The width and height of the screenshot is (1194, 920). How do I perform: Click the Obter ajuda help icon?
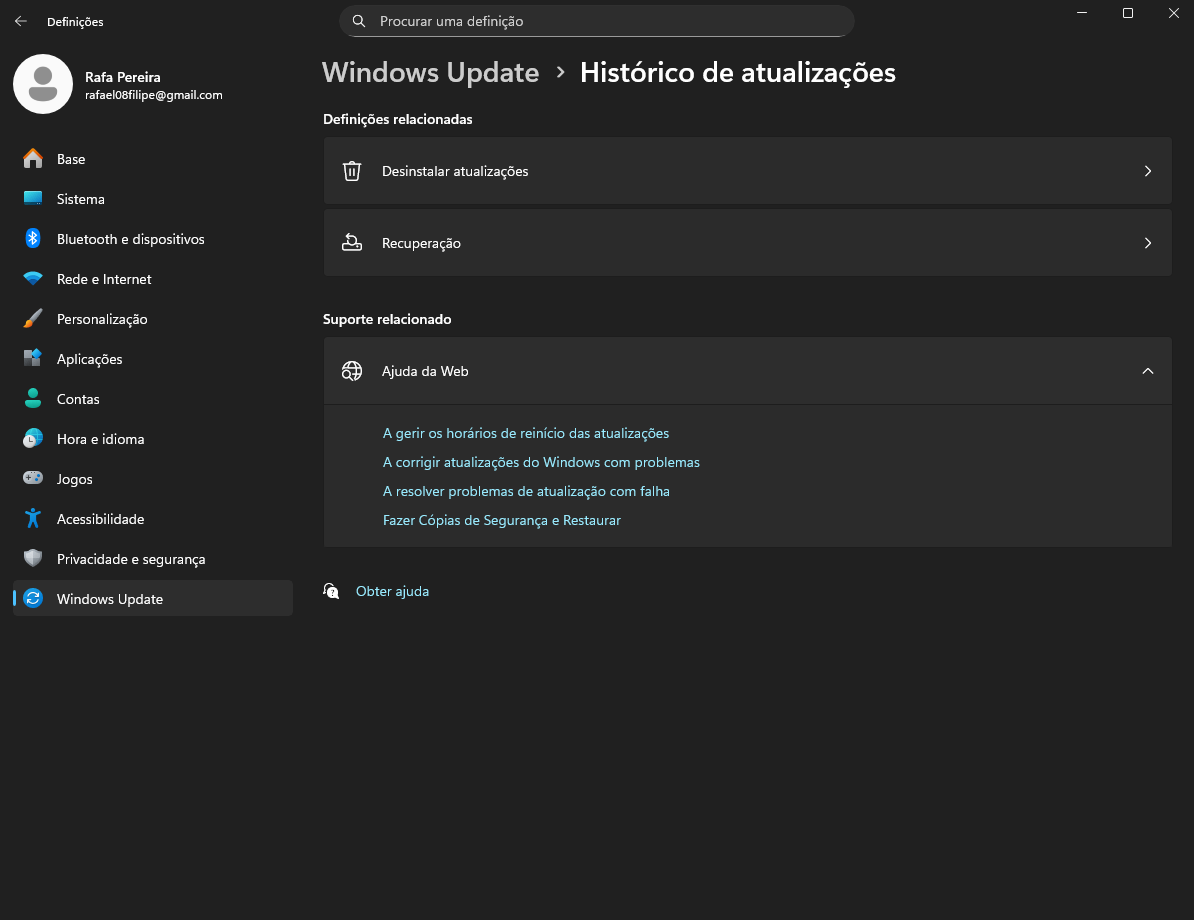[331, 591]
